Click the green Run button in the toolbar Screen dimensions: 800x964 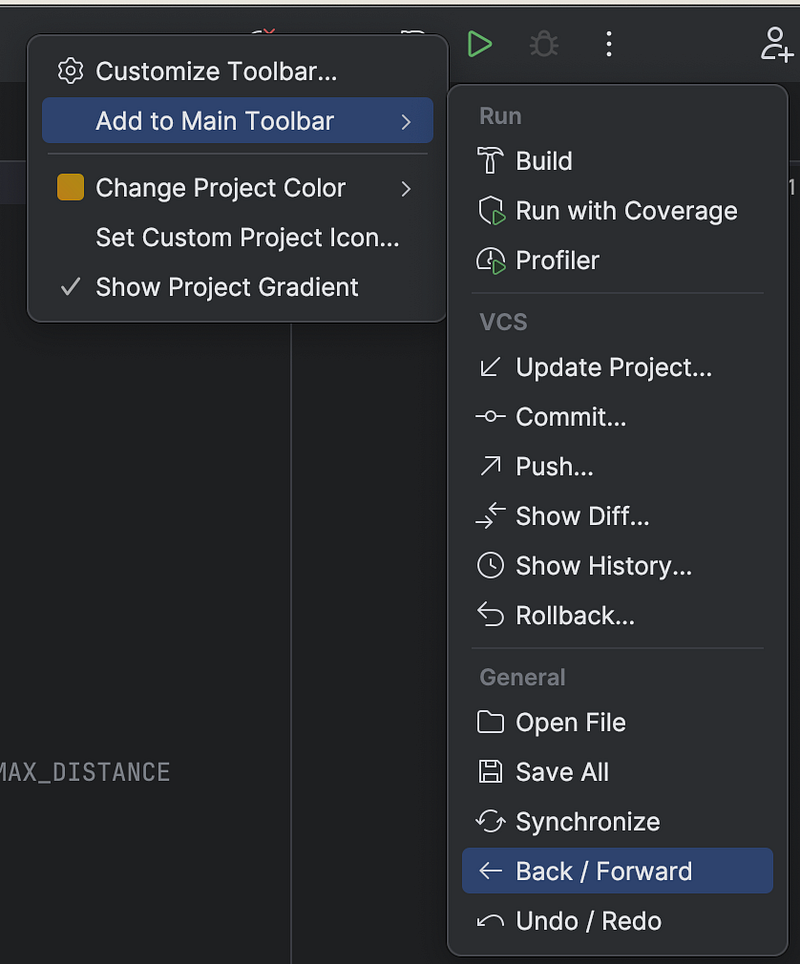[479, 43]
